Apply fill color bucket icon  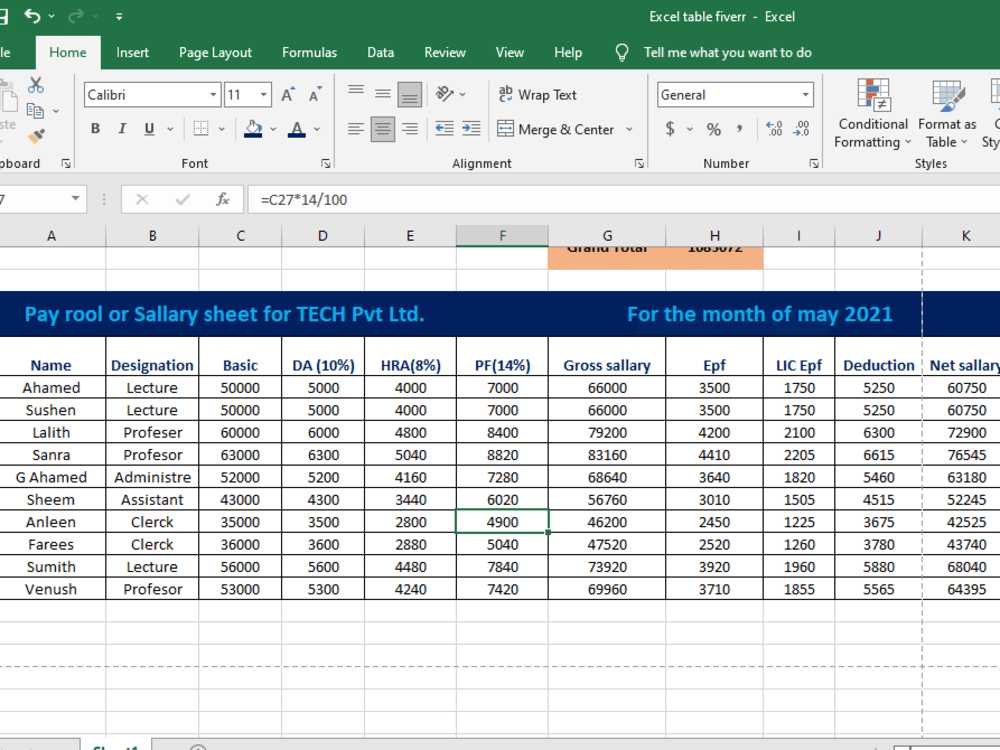pyautogui.click(x=253, y=129)
